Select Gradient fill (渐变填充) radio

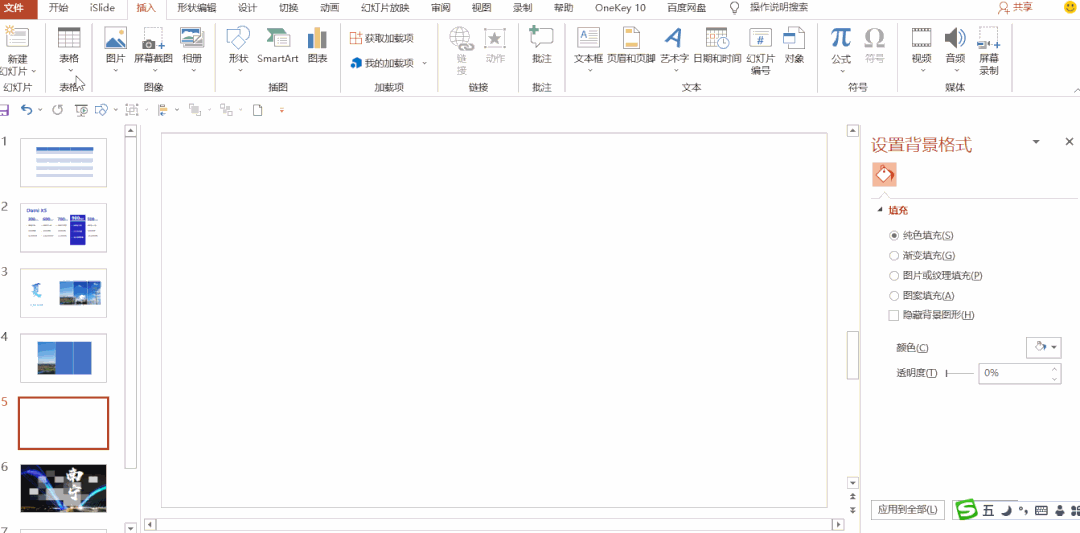(x=894, y=255)
